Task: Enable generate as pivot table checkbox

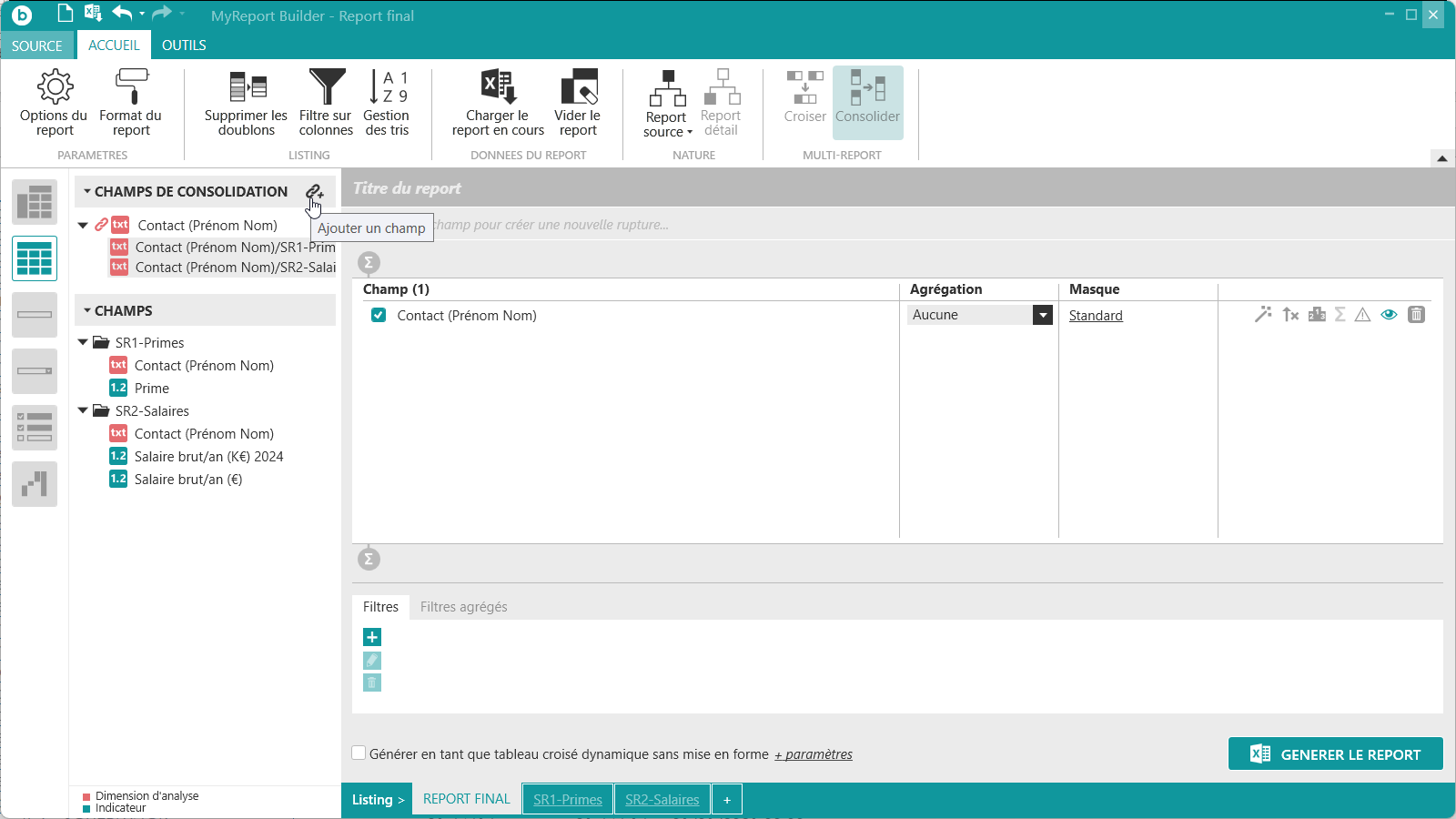Action: [x=359, y=753]
